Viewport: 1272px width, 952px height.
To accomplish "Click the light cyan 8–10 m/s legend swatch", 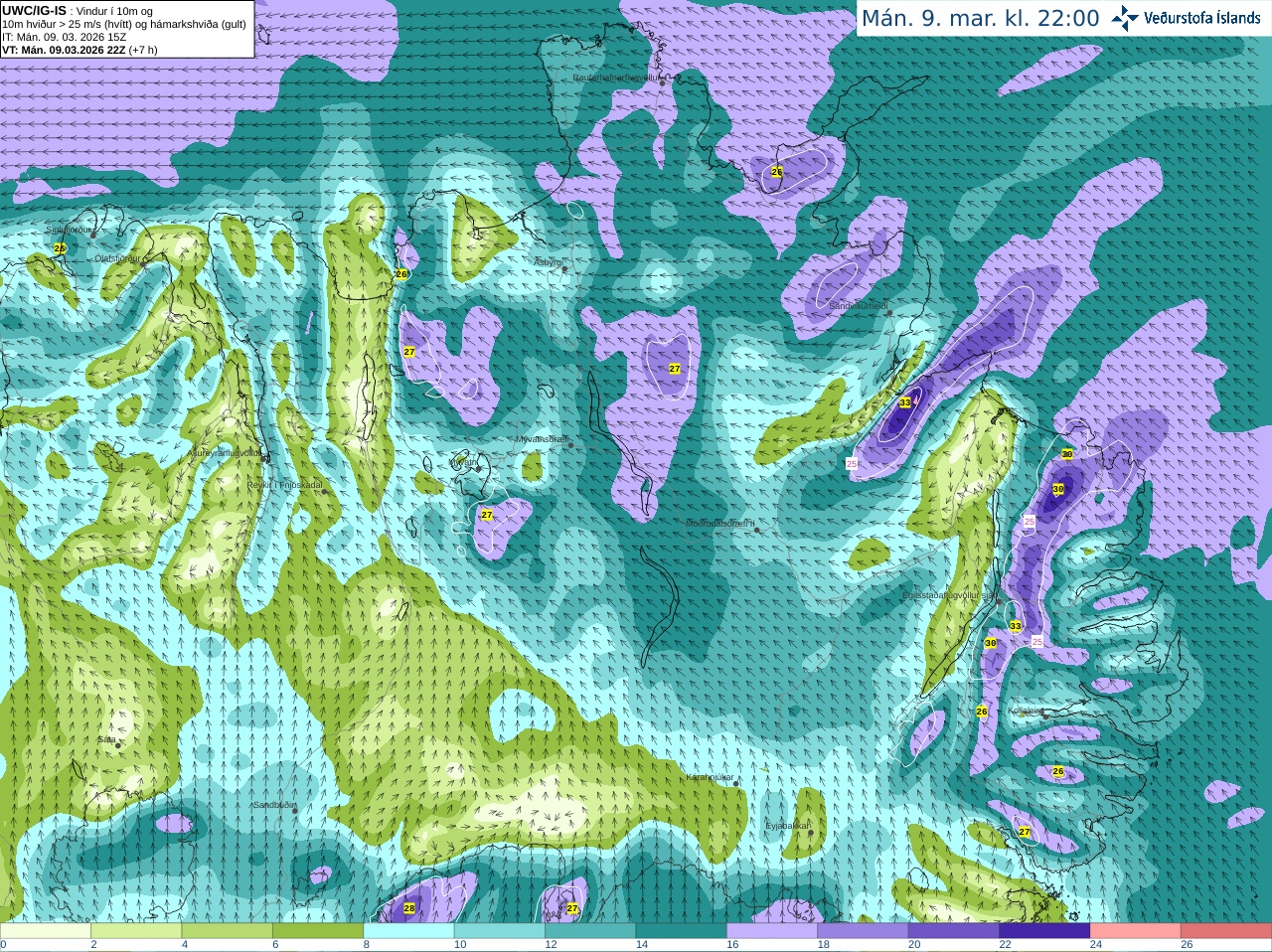I will 408,931.
